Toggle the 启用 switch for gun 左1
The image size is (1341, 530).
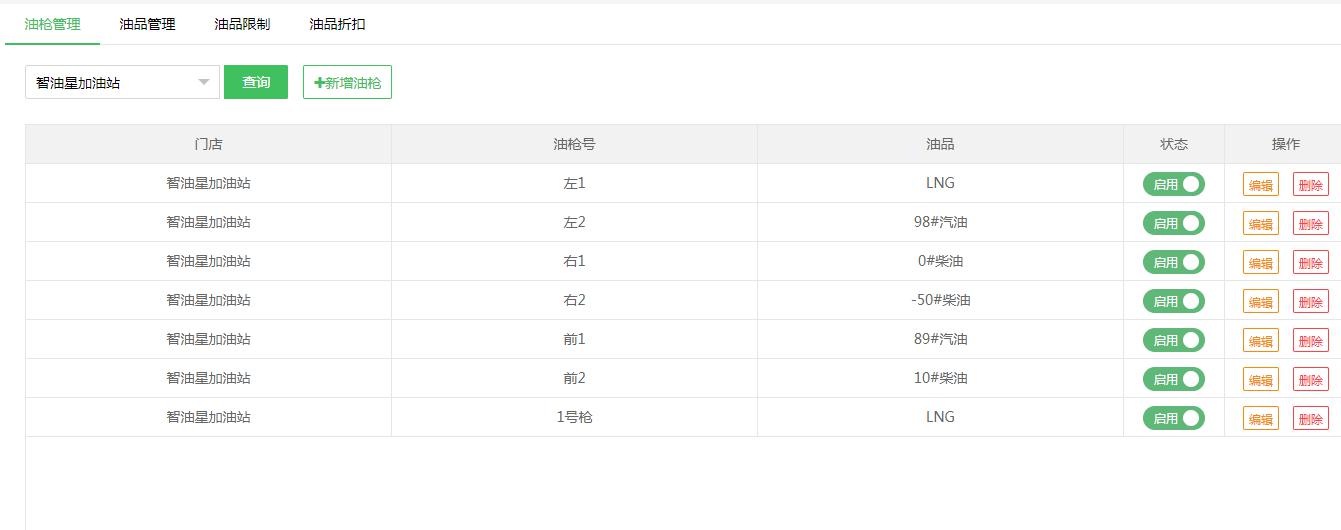click(1174, 184)
